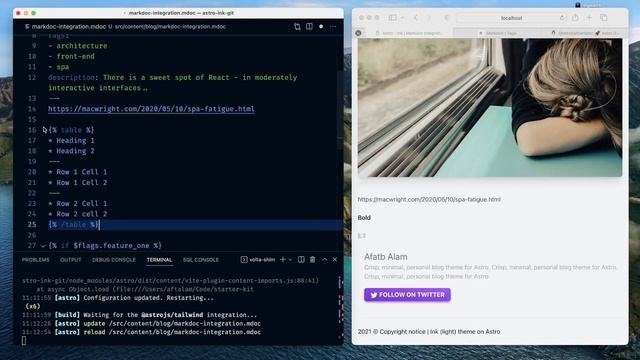640x360 pixels.
Task: Click the '* Row 1 Cell 2' line
Action: point(78,182)
